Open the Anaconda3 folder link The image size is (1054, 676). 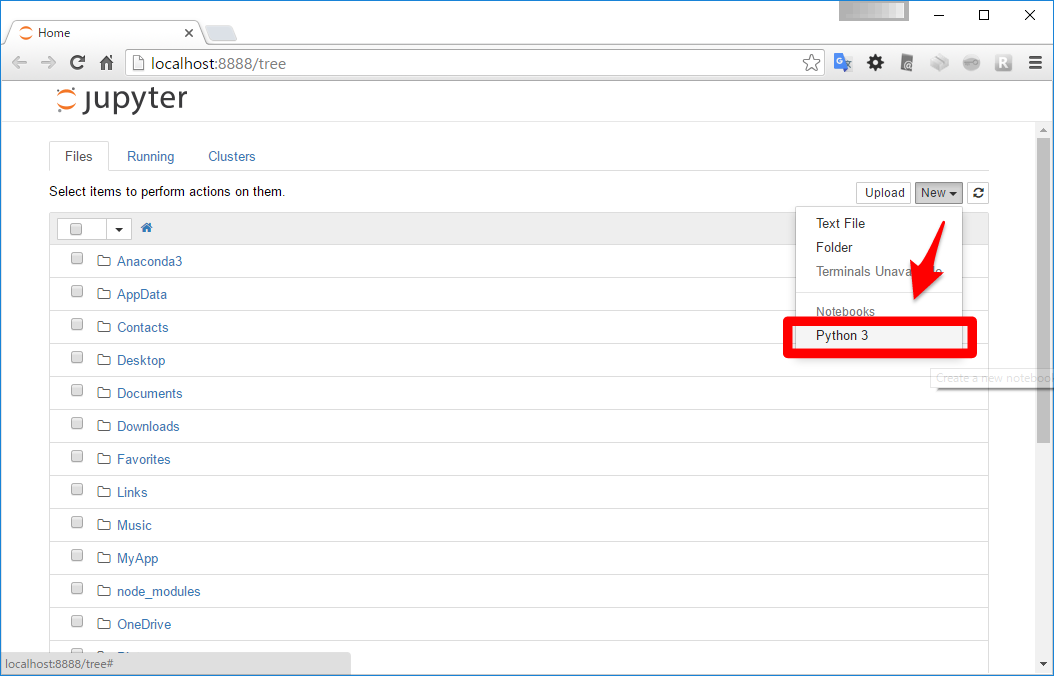(x=149, y=261)
